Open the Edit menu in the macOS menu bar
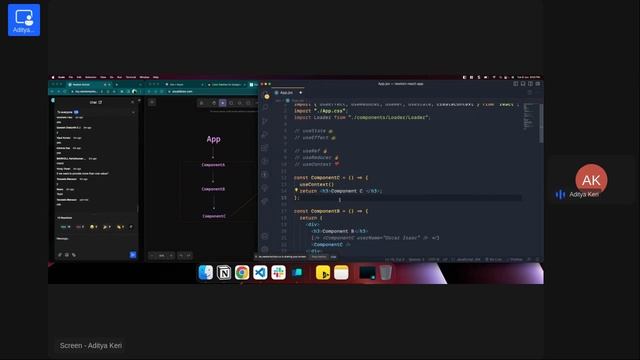Image resolution: width=640 pixels, height=360 pixels. (79, 77)
